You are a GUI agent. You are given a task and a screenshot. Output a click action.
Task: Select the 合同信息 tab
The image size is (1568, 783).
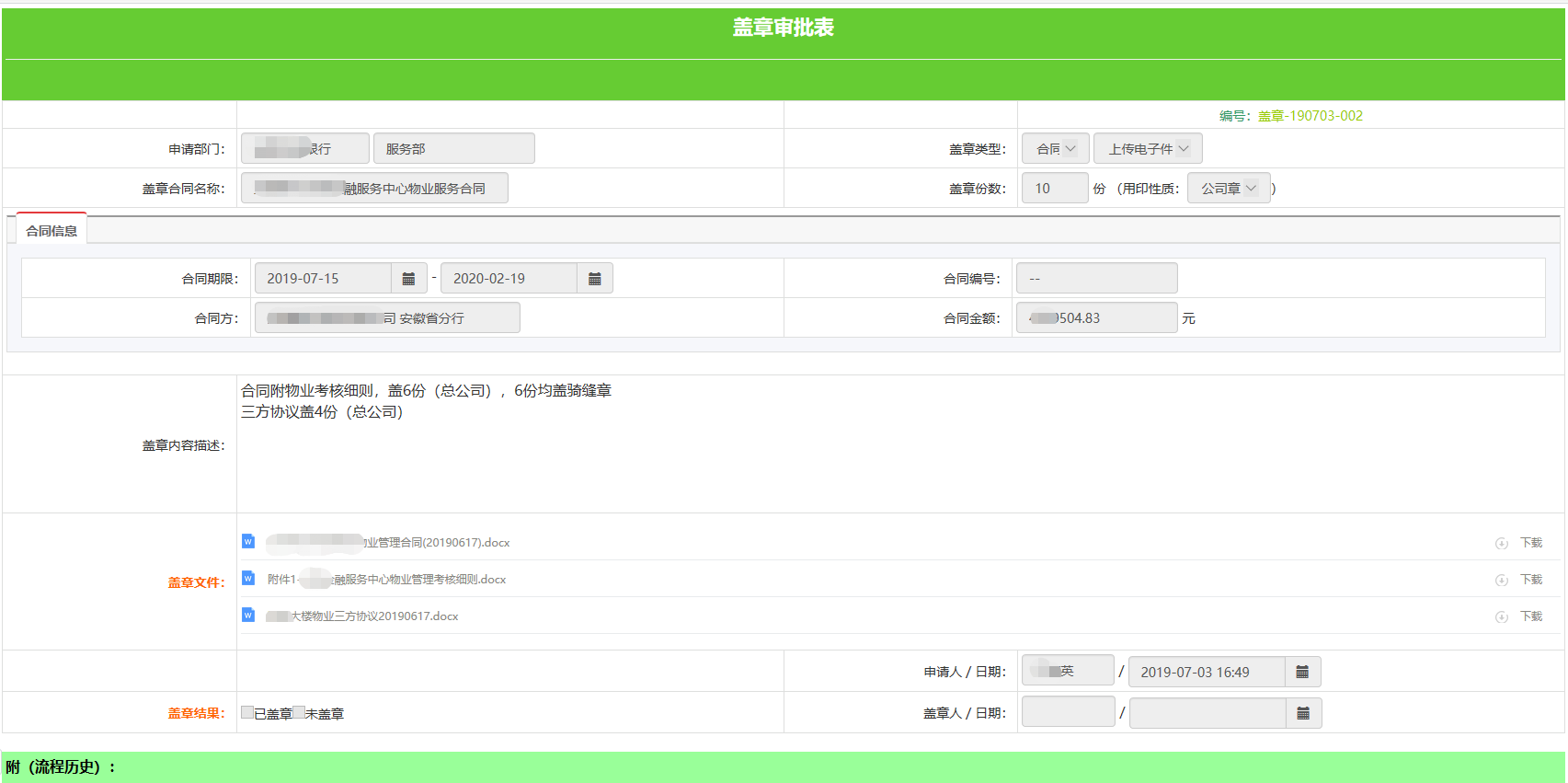tap(52, 231)
